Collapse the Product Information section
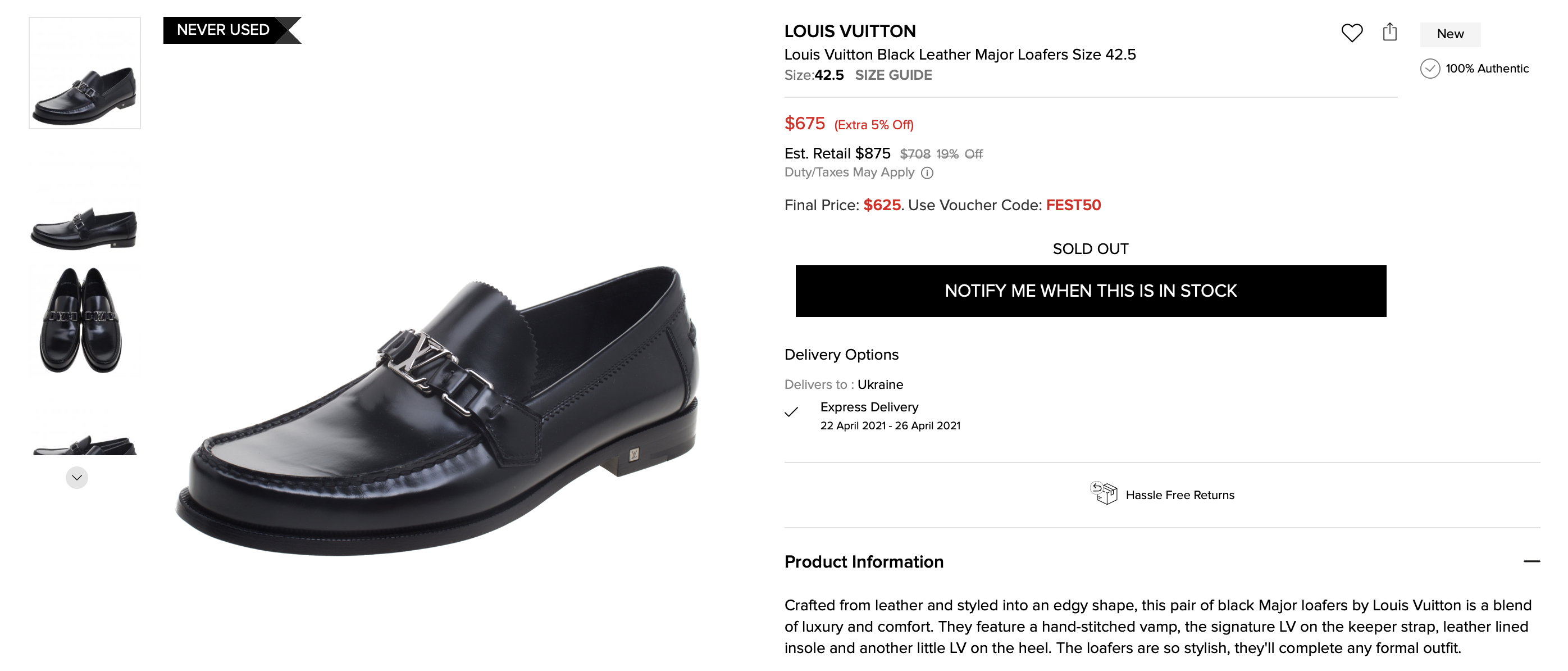The width and height of the screenshot is (1568, 671). [x=1531, y=561]
